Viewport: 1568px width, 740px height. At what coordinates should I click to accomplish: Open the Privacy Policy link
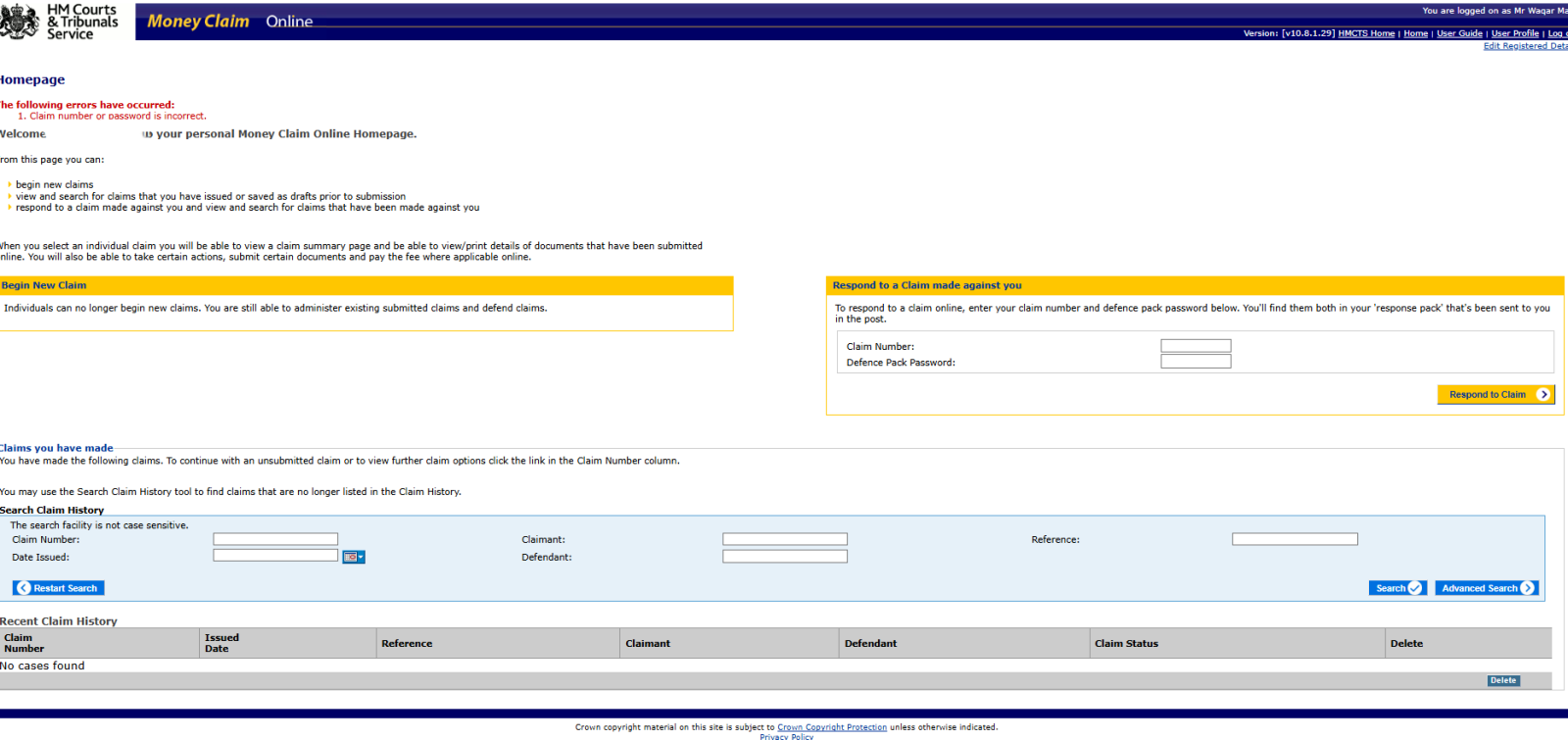pos(786,736)
